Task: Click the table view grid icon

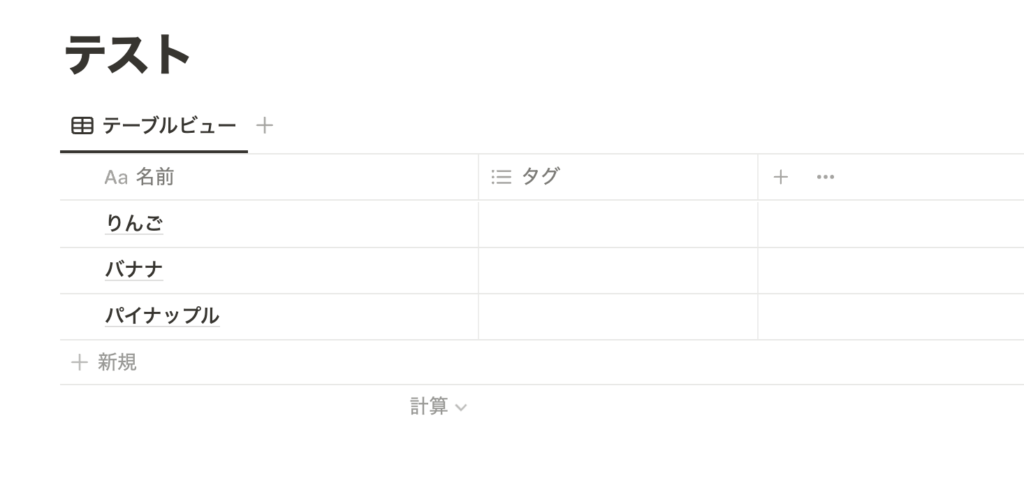Action: click(82, 125)
